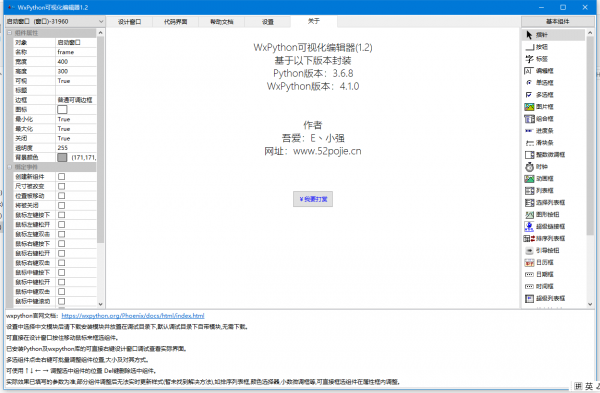Open the 边框 border style dropdown

pos(76,100)
